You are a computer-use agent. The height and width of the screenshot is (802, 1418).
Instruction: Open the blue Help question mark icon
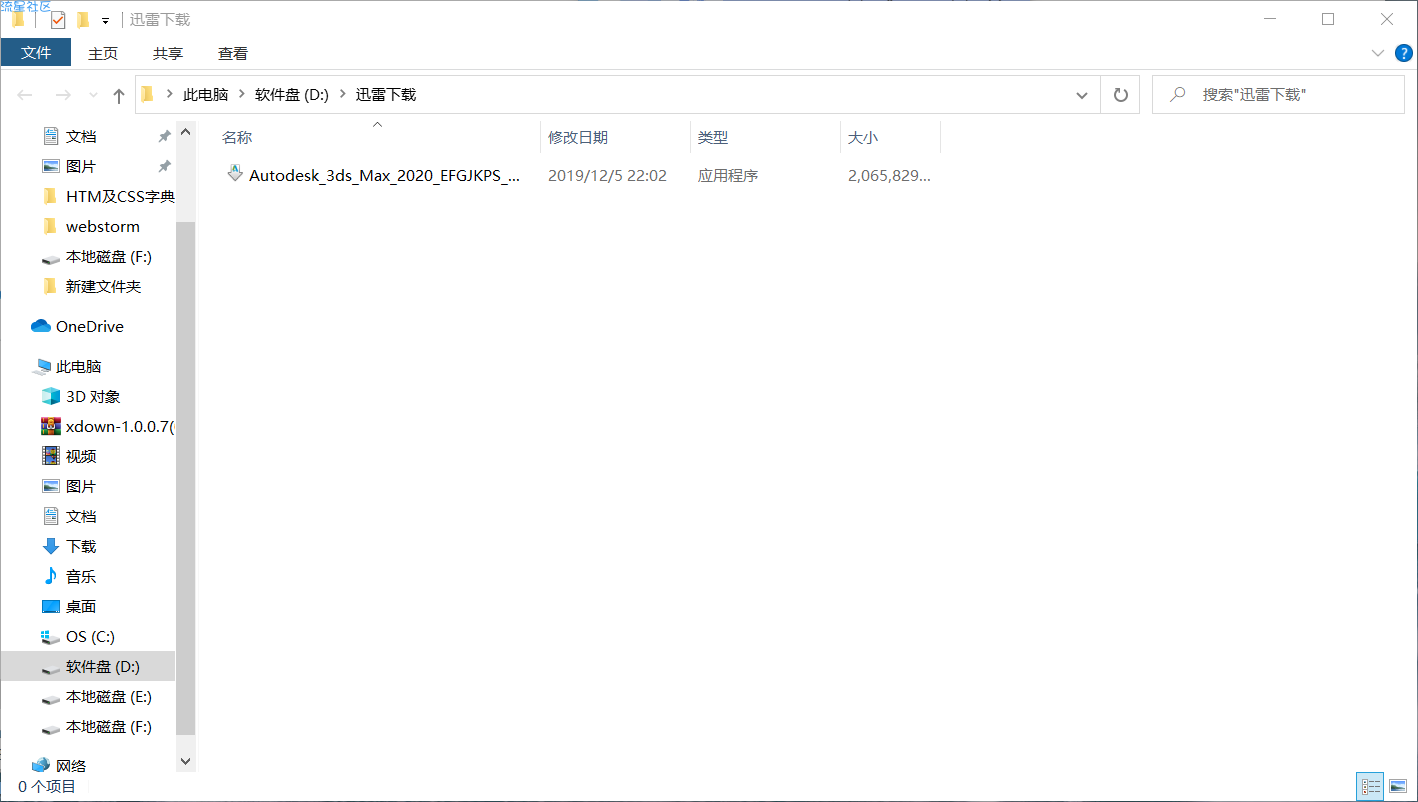pyautogui.click(x=1403, y=53)
